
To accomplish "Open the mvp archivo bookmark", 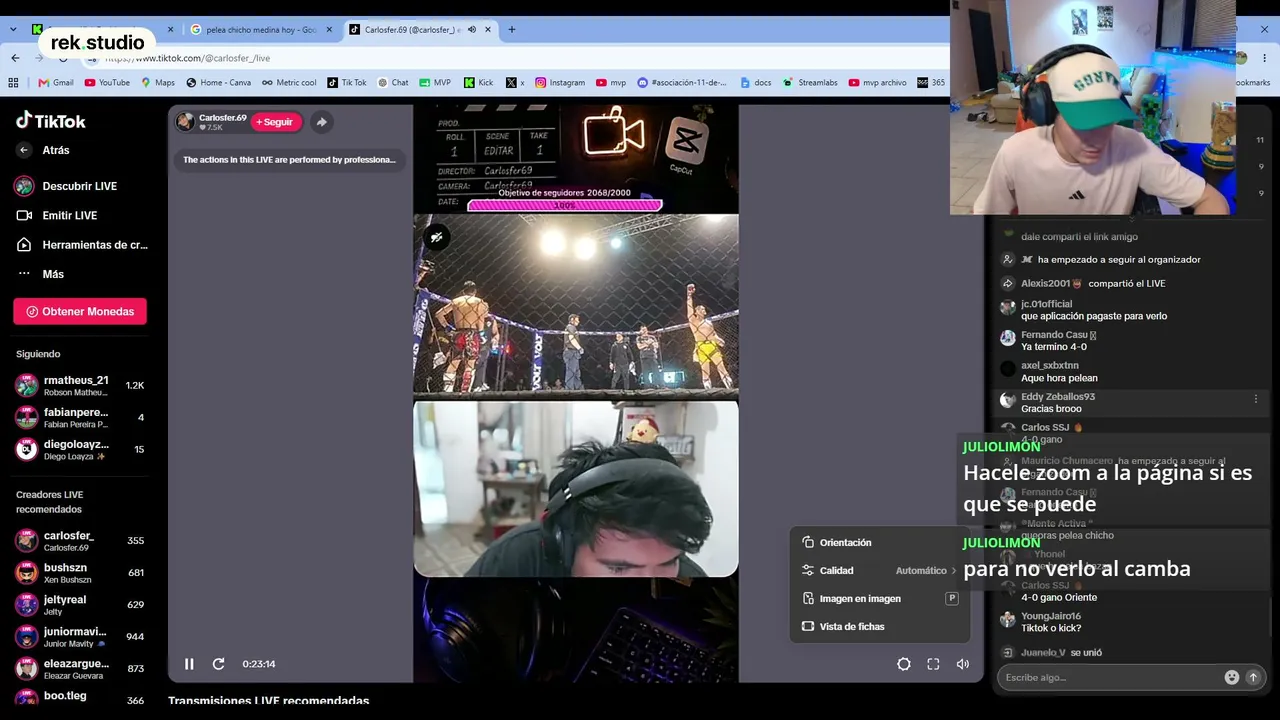I will [x=877, y=83].
